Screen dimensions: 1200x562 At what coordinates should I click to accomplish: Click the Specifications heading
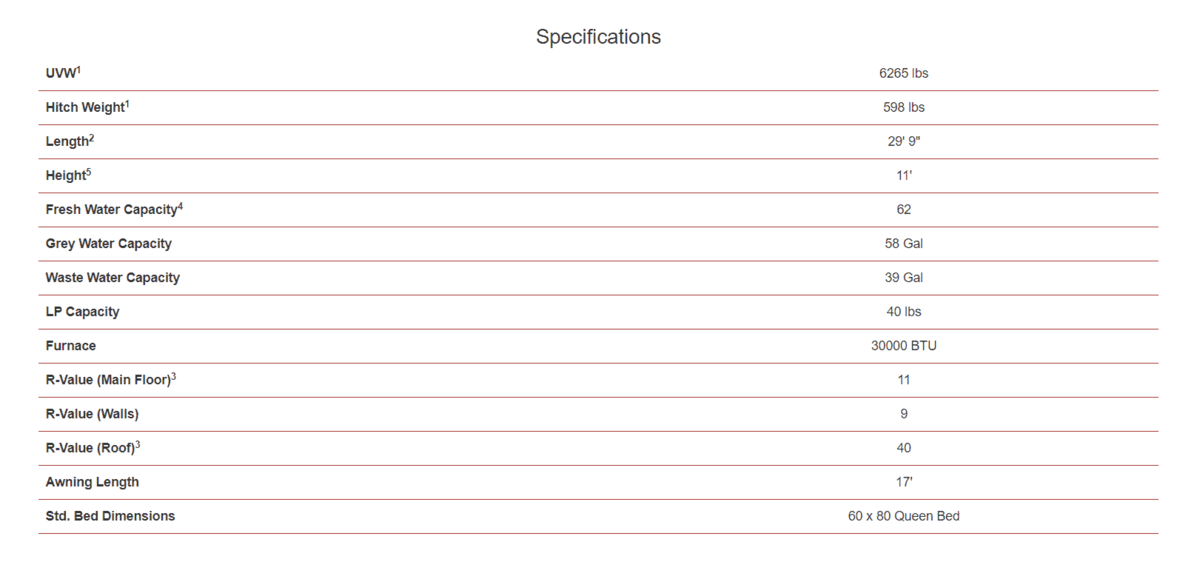598,37
